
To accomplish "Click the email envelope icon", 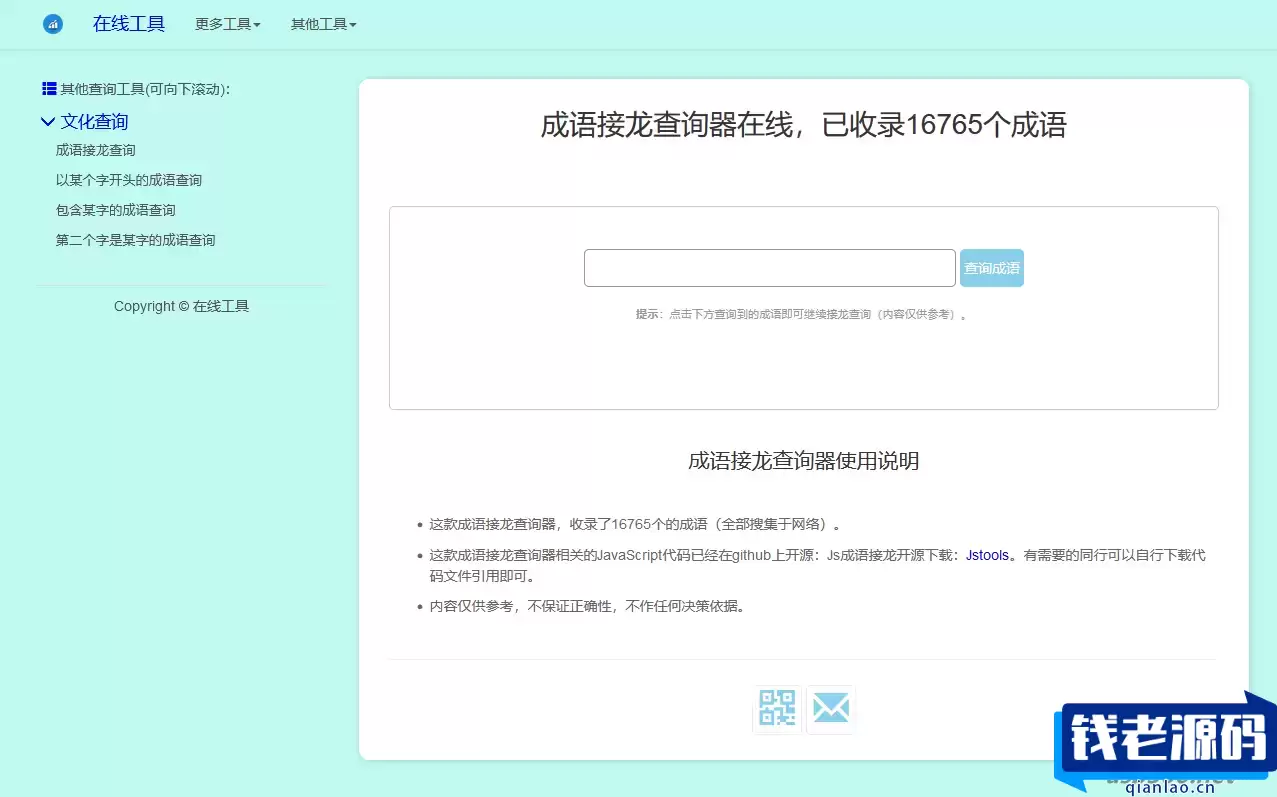I will 831,709.
